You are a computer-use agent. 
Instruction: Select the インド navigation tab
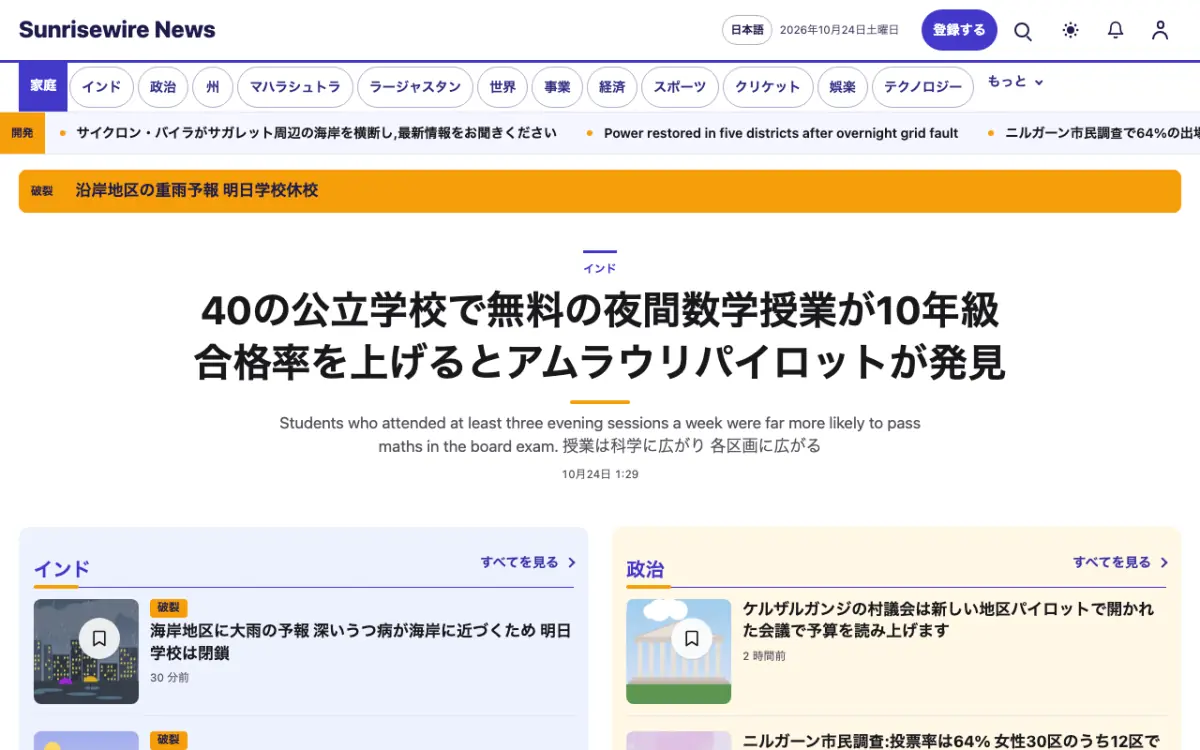coord(101,87)
